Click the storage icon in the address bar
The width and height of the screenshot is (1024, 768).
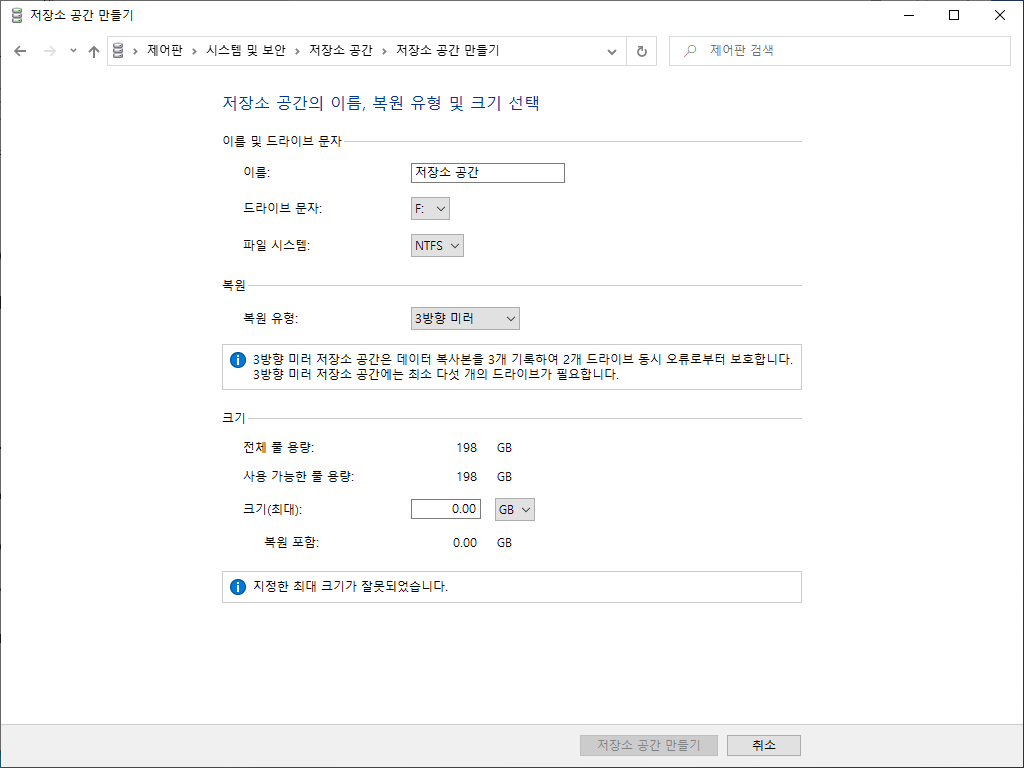coord(118,50)
